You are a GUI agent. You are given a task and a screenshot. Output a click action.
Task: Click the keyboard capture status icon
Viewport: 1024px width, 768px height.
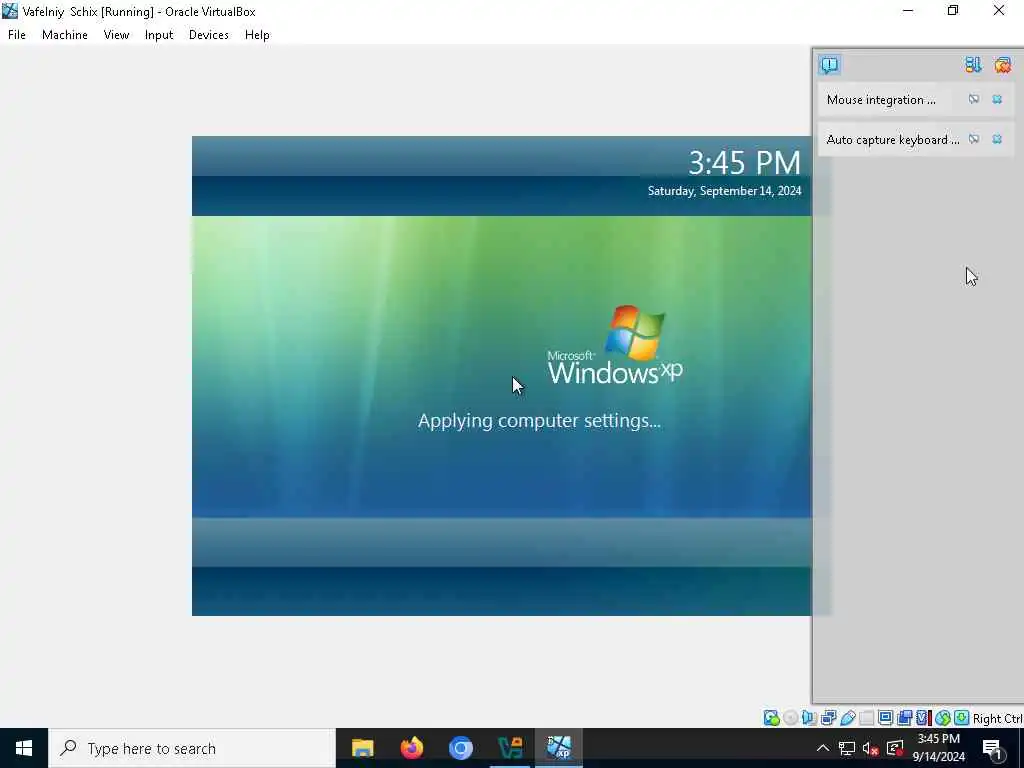coord(961,718)
